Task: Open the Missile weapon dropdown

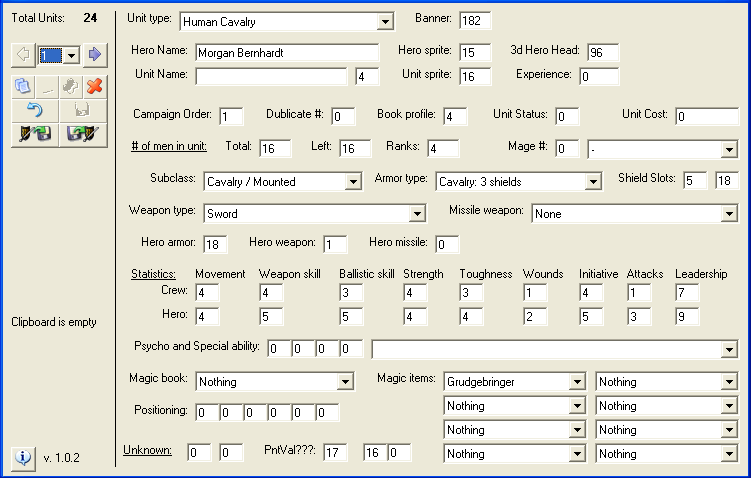Action: click(729, 213)
